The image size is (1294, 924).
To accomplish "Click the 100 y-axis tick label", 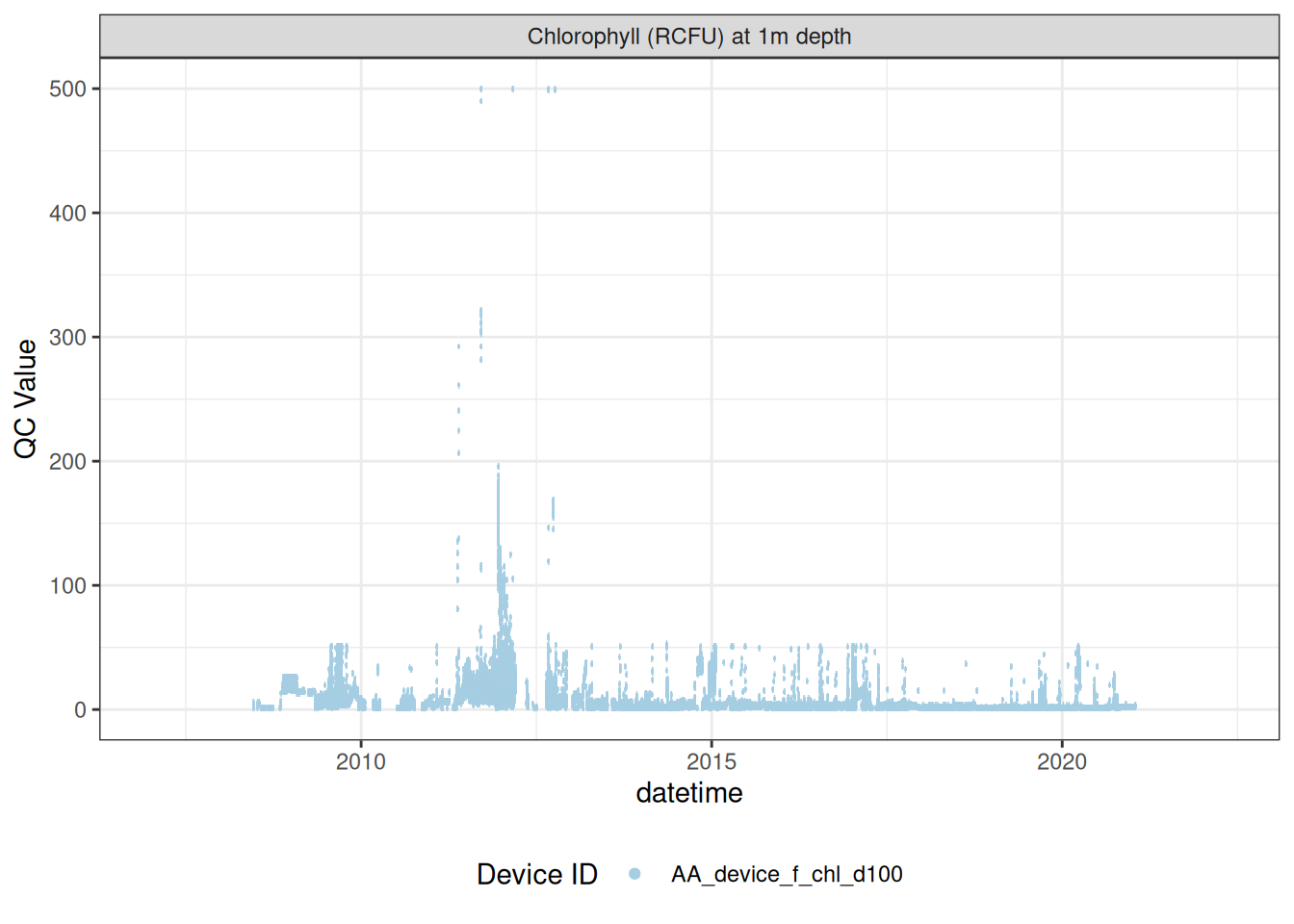I will pos(67,586).
